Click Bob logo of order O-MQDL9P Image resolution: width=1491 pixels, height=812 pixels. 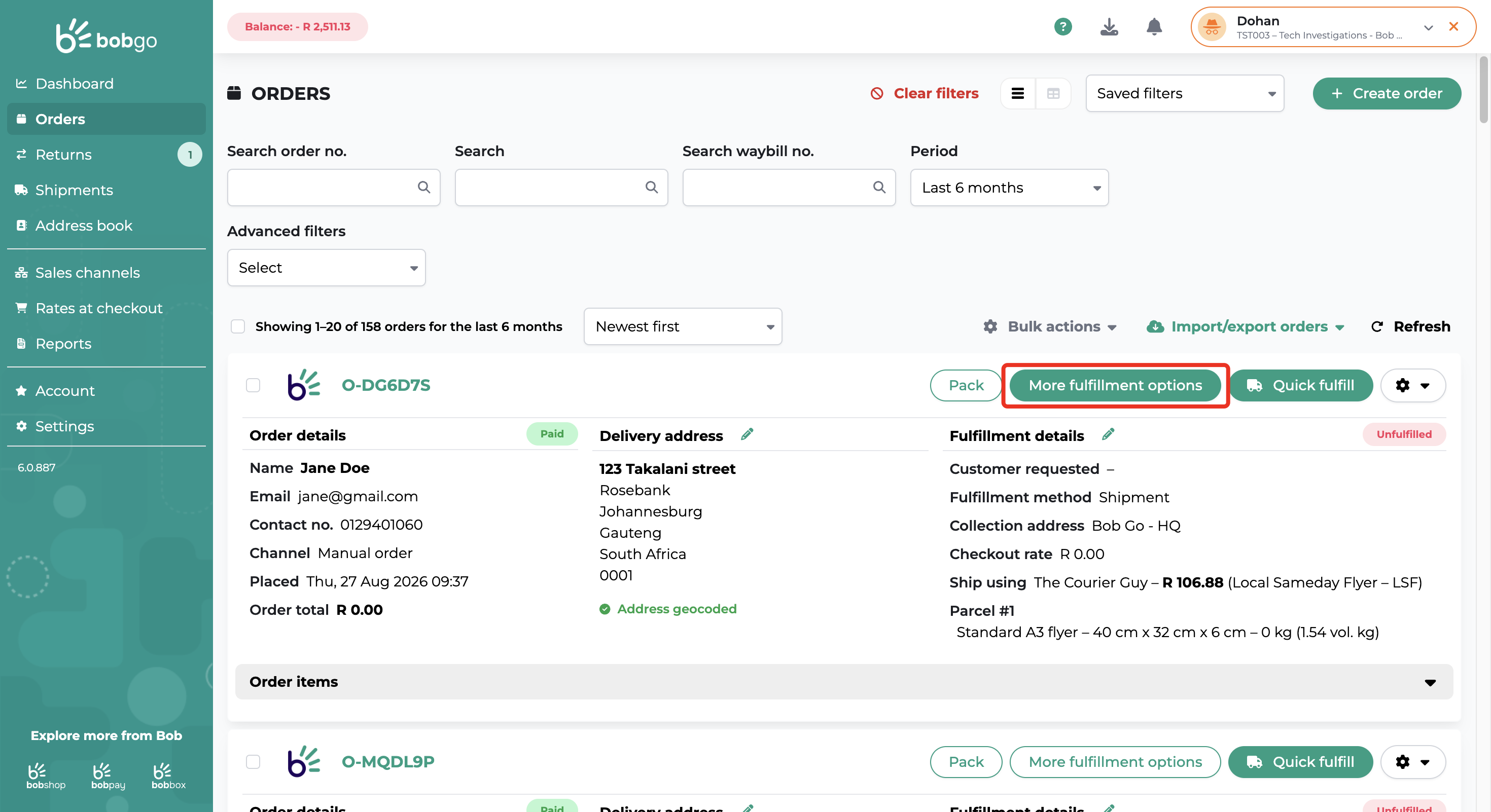pos(303,762)
